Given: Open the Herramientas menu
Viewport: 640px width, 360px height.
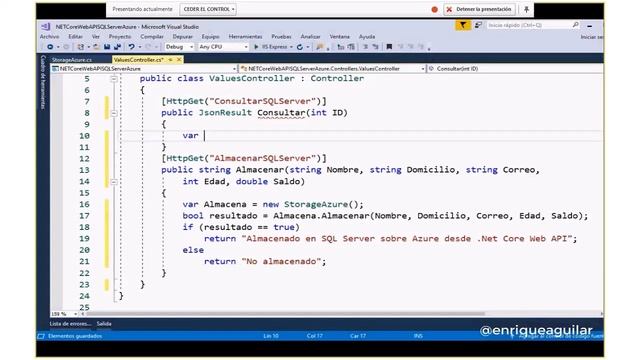Looking at the screenshot, I should (x=245, y=37).
